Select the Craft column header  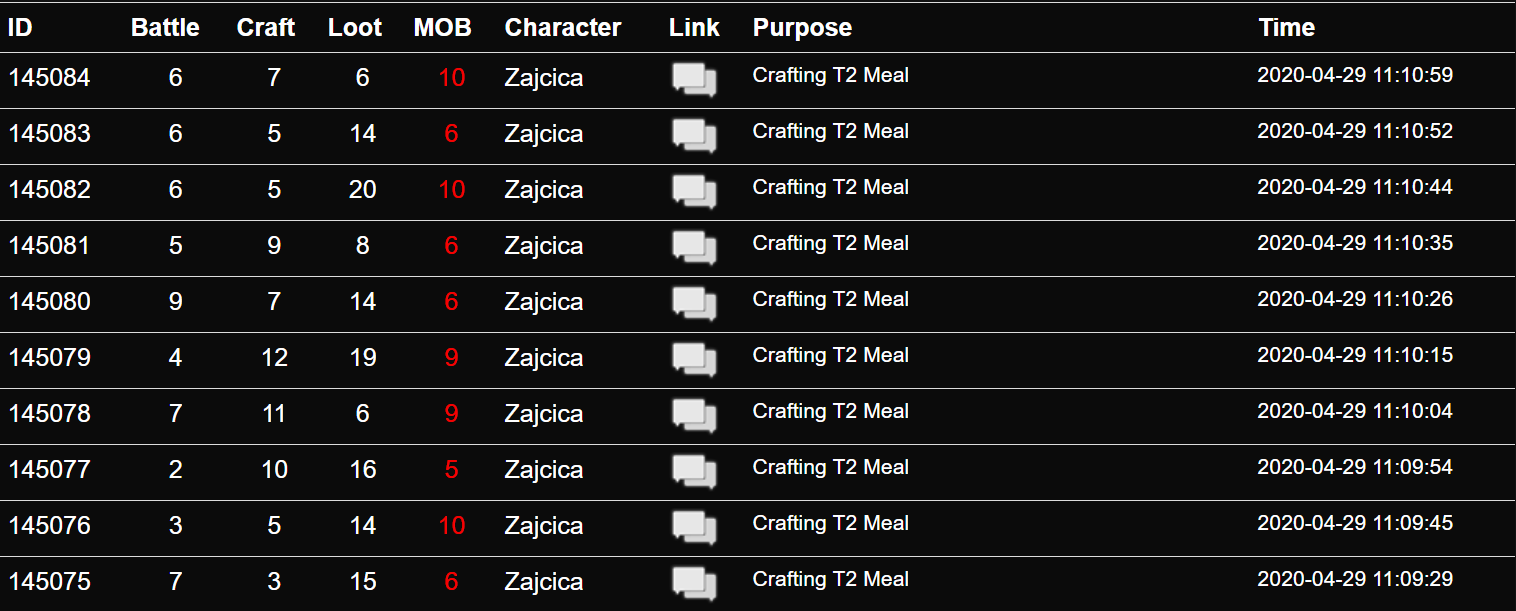point(266,28)
